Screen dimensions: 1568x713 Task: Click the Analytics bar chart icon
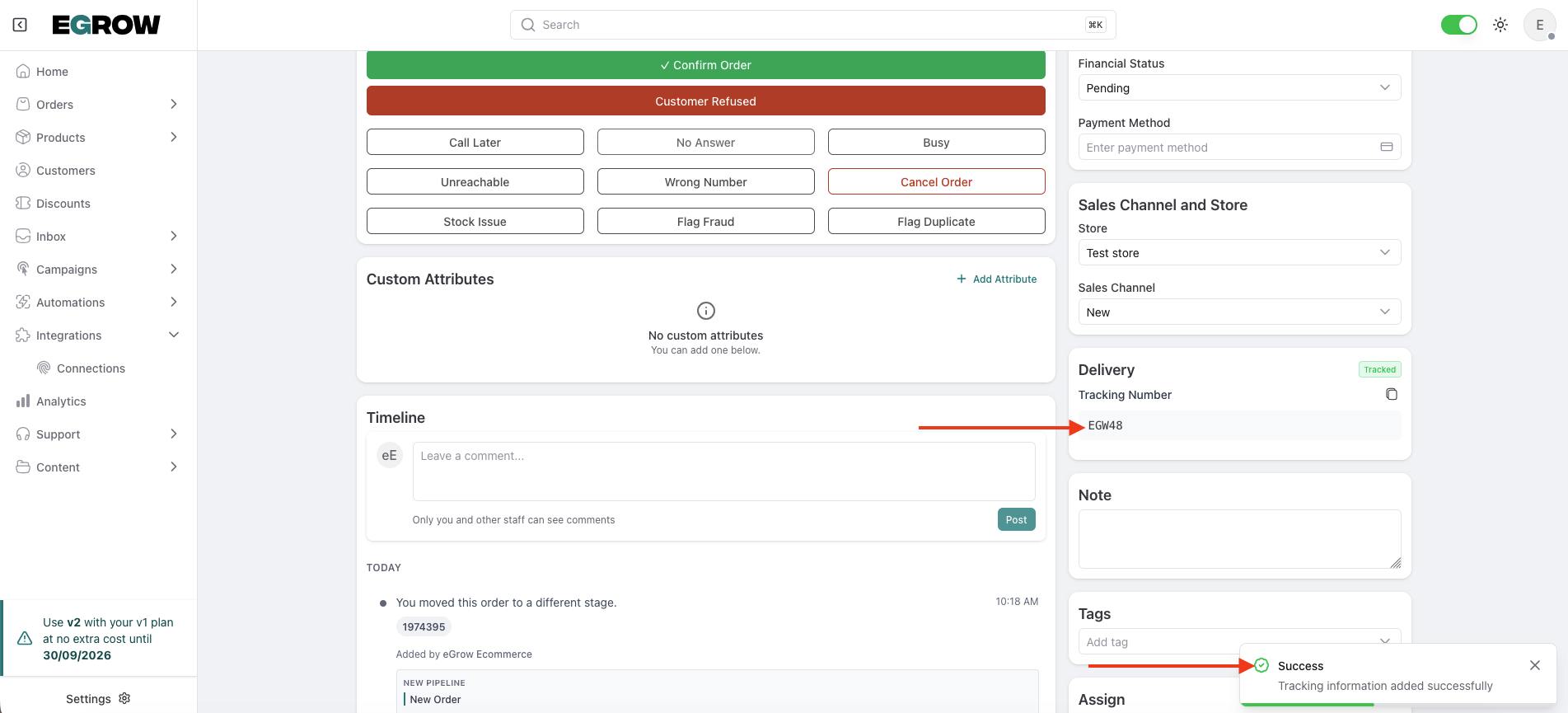23,401
